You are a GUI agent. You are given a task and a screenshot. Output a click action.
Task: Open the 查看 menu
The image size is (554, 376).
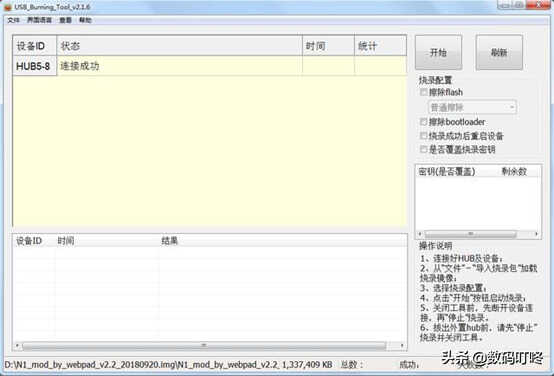pyautogui.click(x=65, y=20)
